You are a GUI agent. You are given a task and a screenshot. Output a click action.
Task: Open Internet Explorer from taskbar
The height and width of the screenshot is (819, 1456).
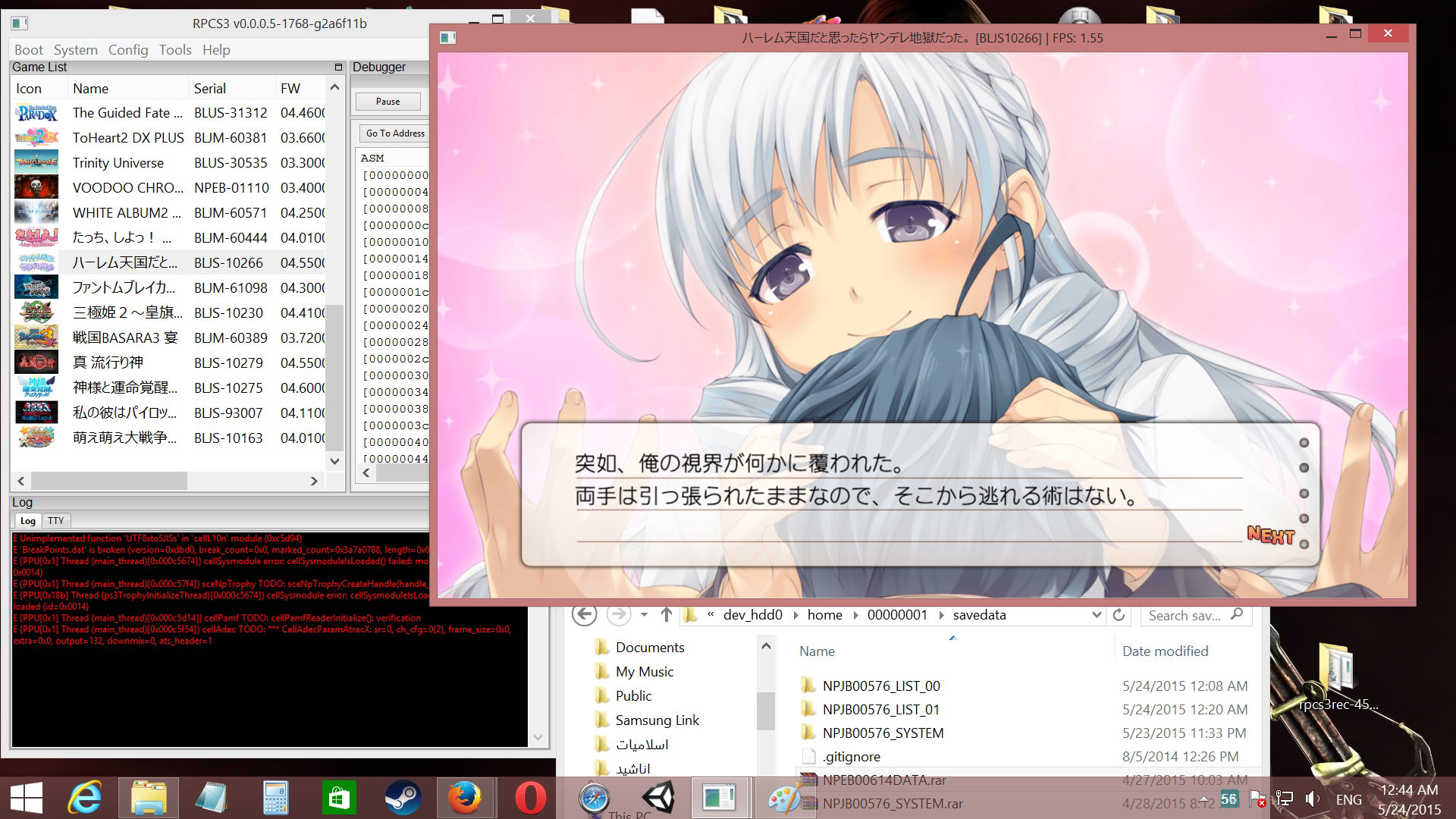coord(85,798)
